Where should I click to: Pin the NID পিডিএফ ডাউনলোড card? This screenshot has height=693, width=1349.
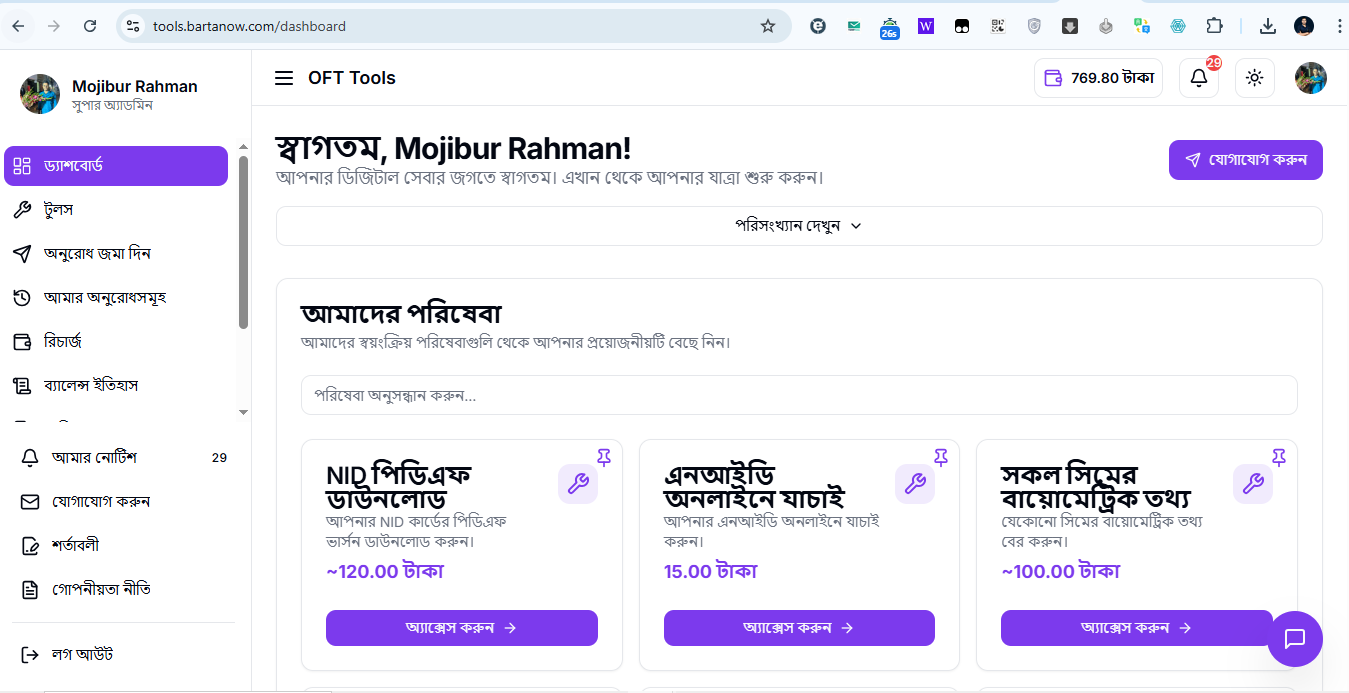coord(604,457)
